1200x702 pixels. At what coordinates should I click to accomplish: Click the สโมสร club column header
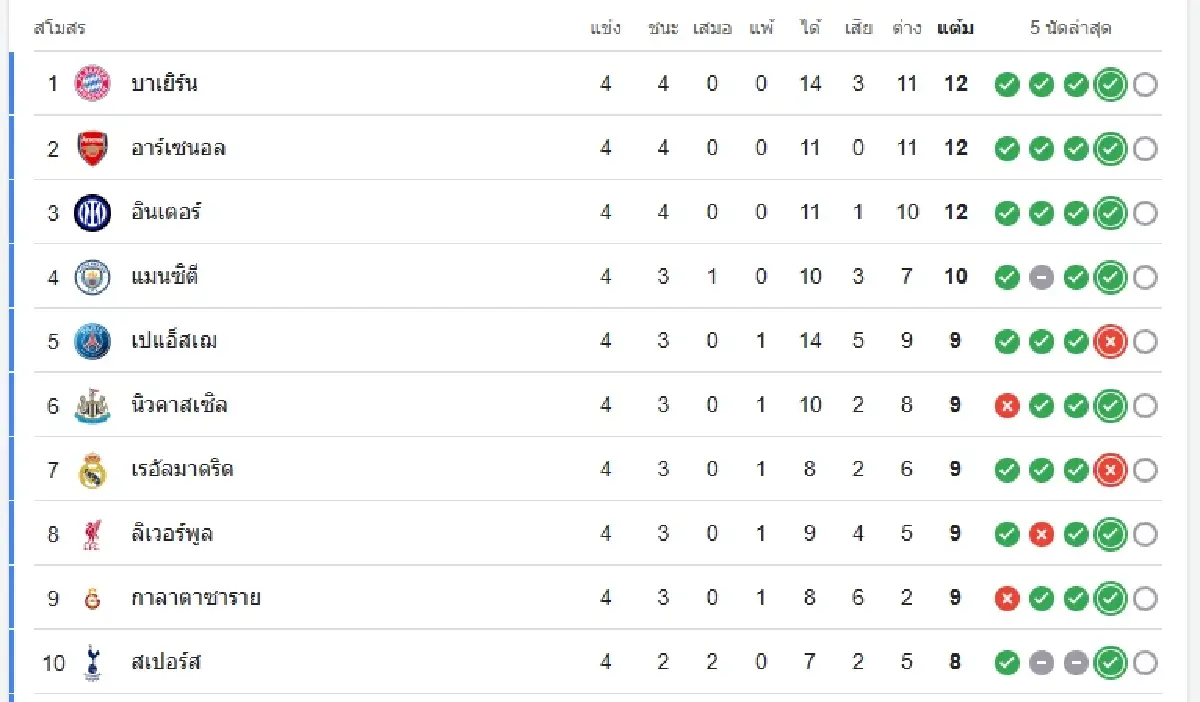tap(60, 28)
